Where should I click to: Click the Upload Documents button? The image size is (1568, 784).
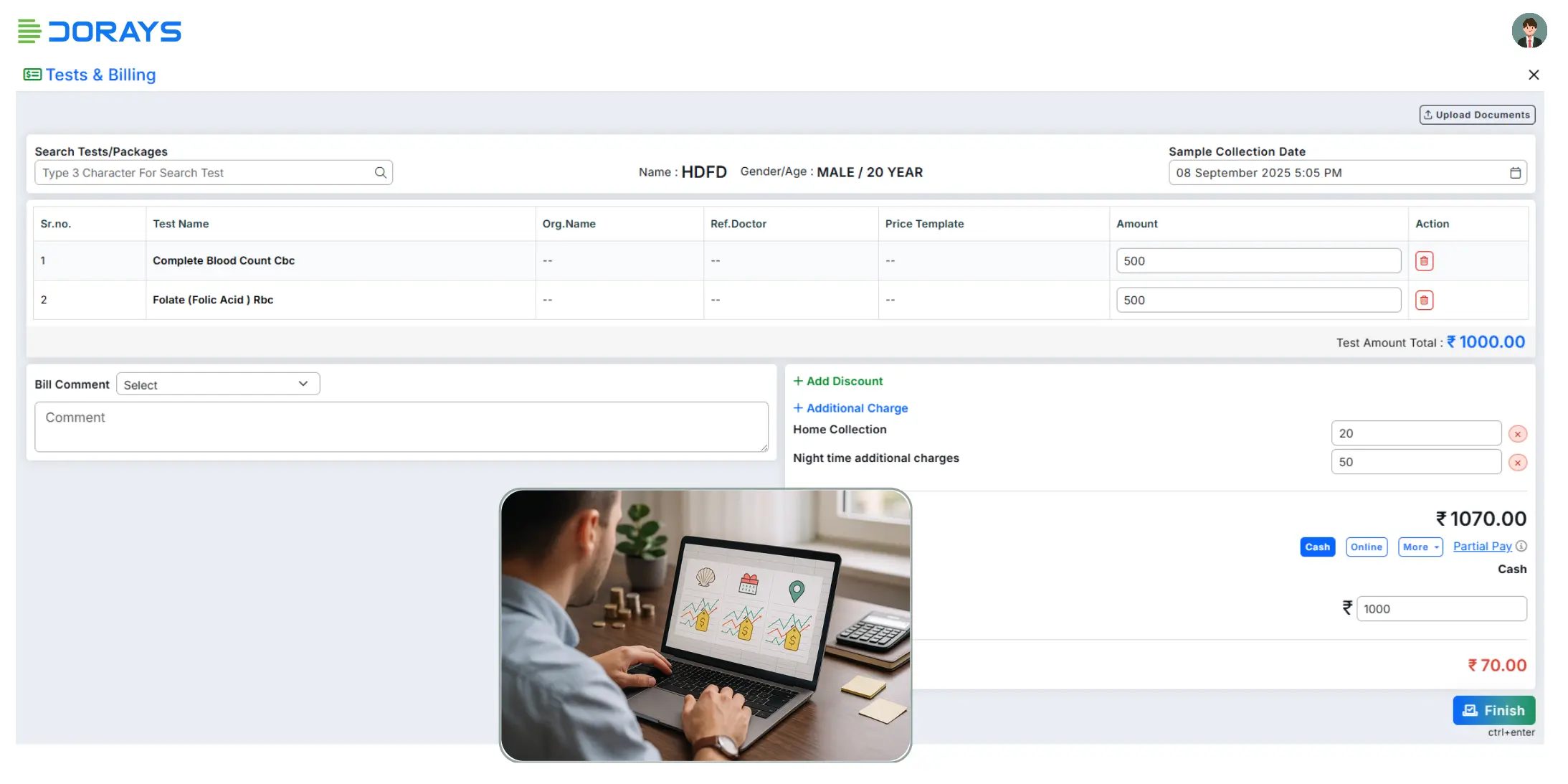(x=1476, y=115)
